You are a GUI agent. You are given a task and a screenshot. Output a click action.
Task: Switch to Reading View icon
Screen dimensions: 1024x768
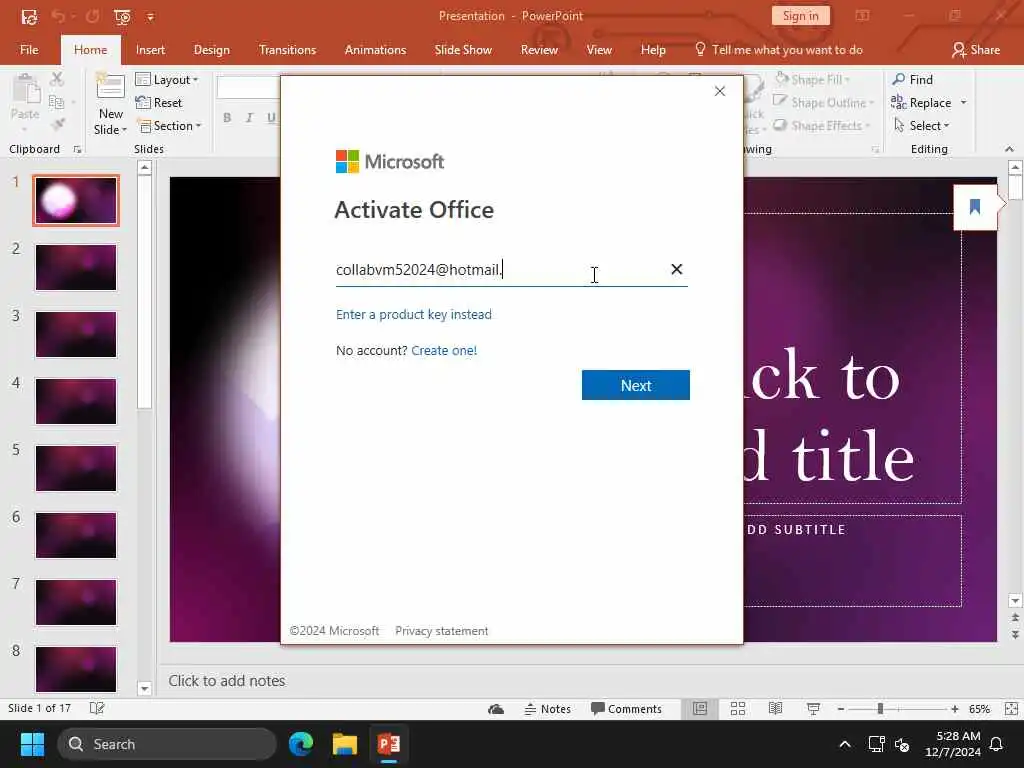click(775, 709)
